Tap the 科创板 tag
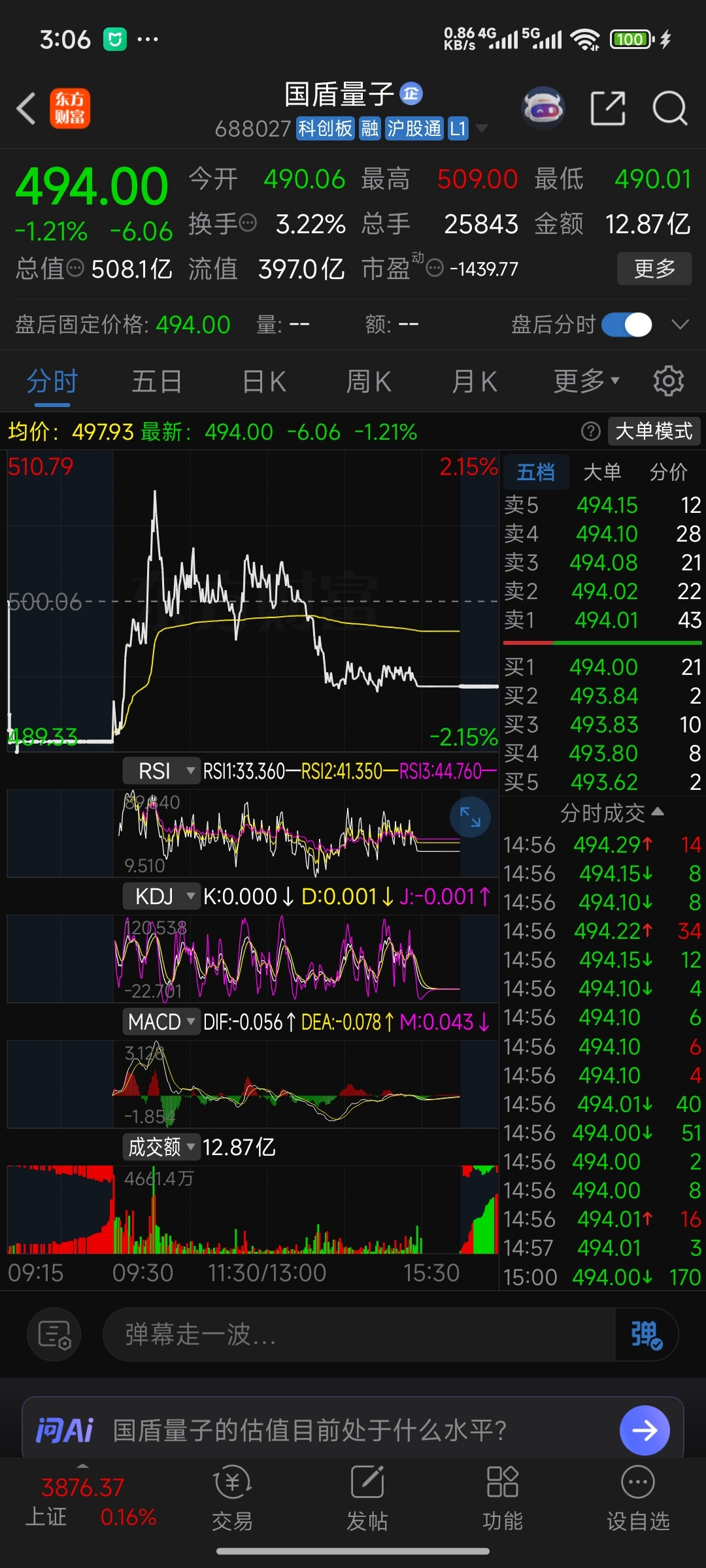706x1568 pixels. click(x=325, y=129)
